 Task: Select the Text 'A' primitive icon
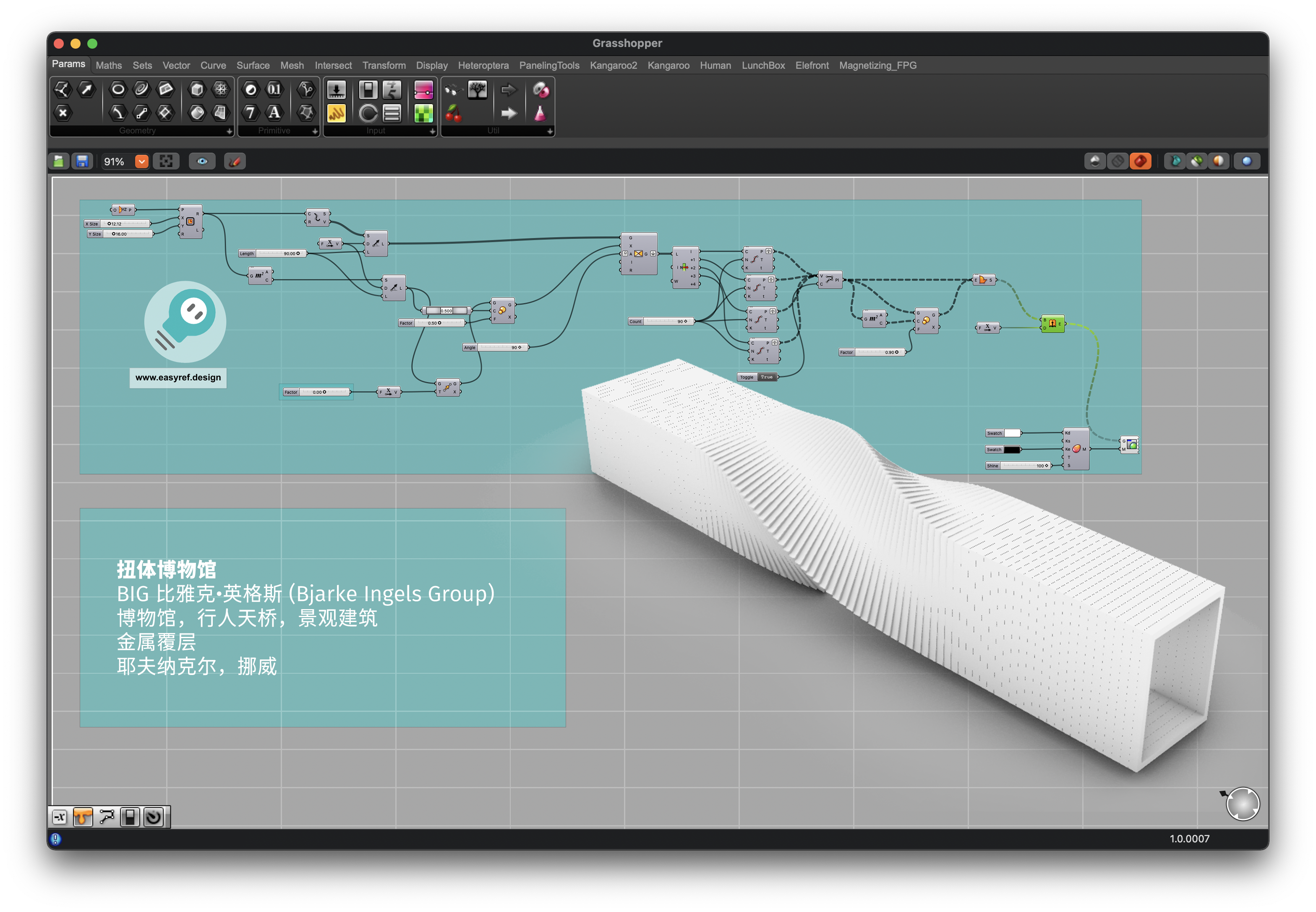[x=274, y=112]
